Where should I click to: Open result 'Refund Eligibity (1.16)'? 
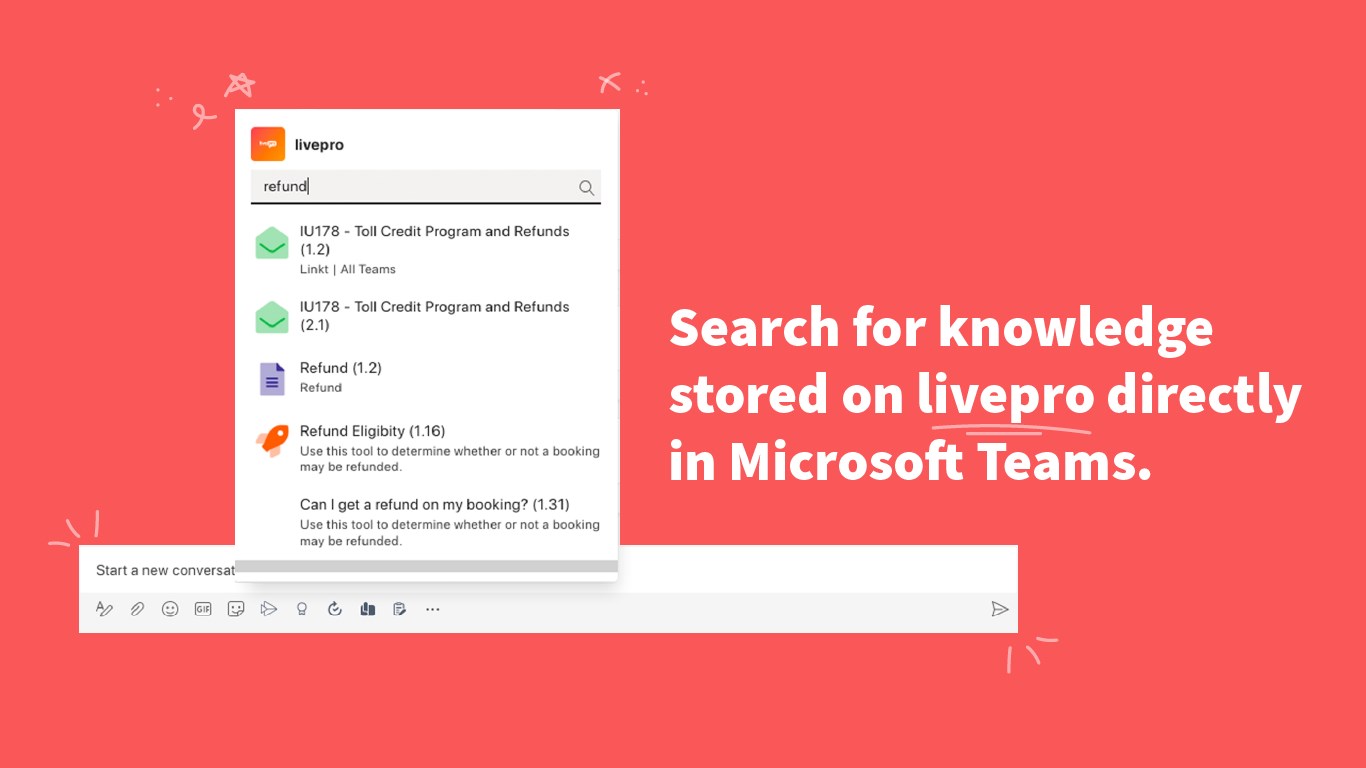tap(427, 448)
